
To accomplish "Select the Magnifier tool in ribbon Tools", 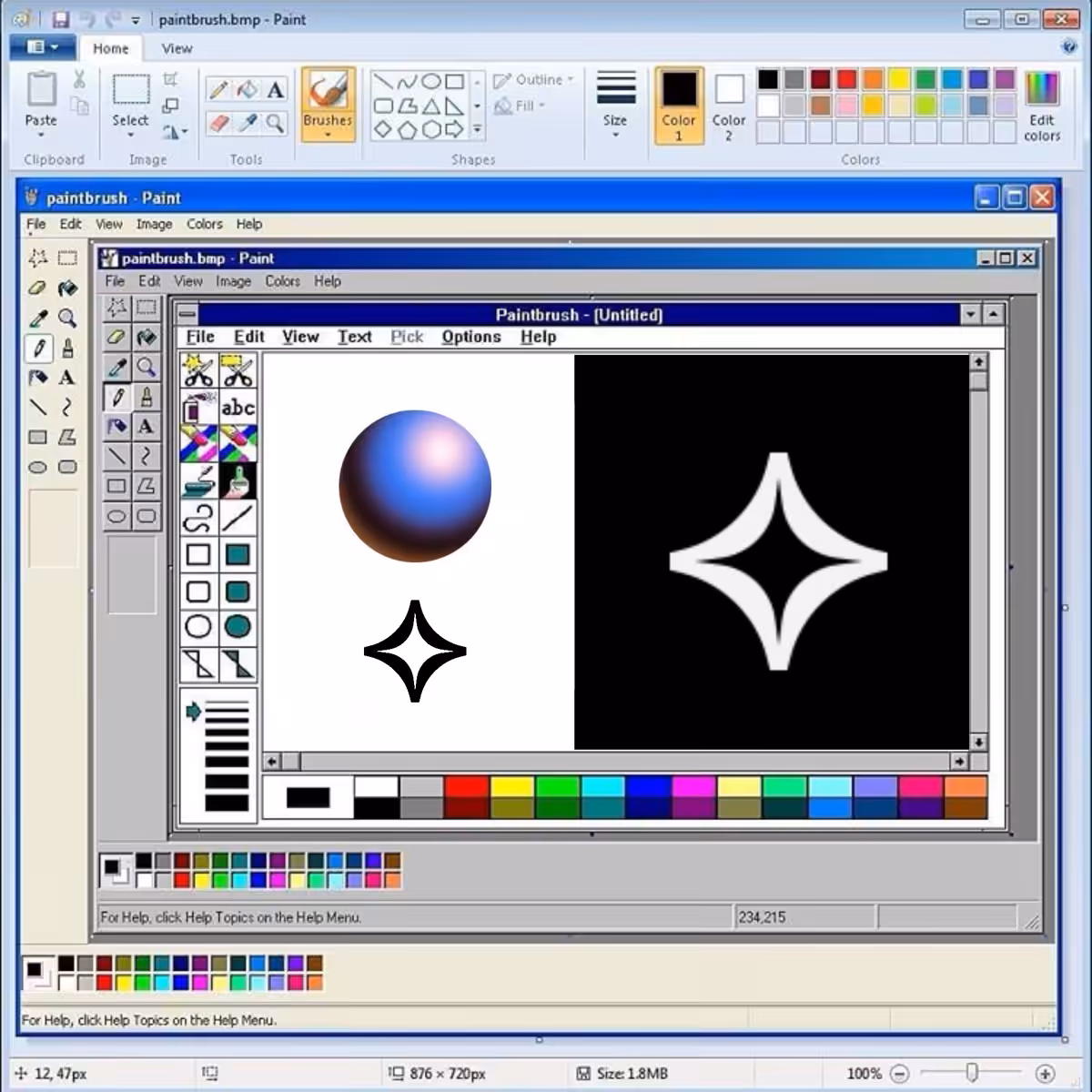I will pos(275,123).
